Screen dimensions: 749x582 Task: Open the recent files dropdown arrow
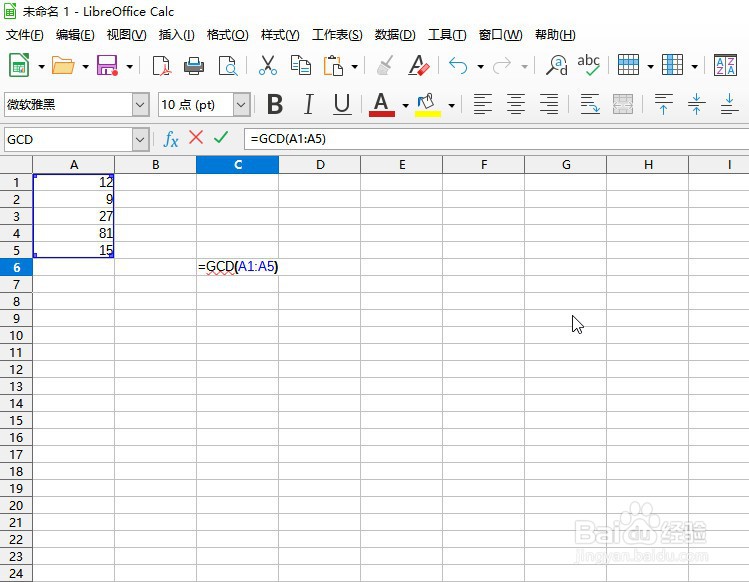point(86,66)
